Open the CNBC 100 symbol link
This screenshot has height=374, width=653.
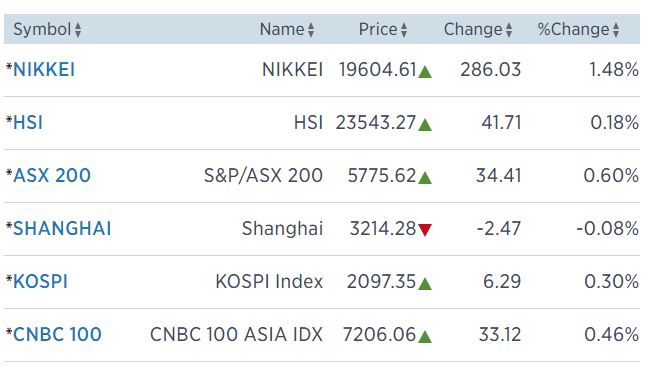57,334
